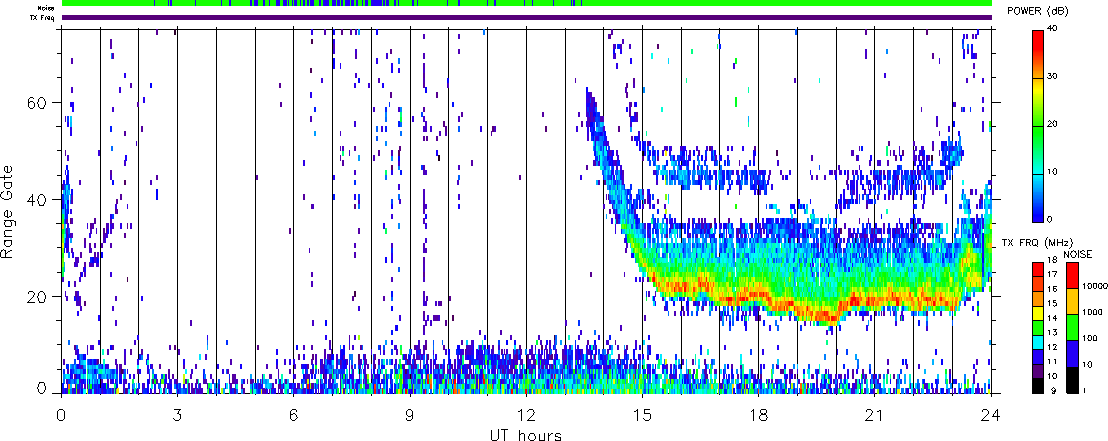Select the 16 label on the TX FRQ legend
This screenshot has height=441, width=1108.
coord(1053,289)
